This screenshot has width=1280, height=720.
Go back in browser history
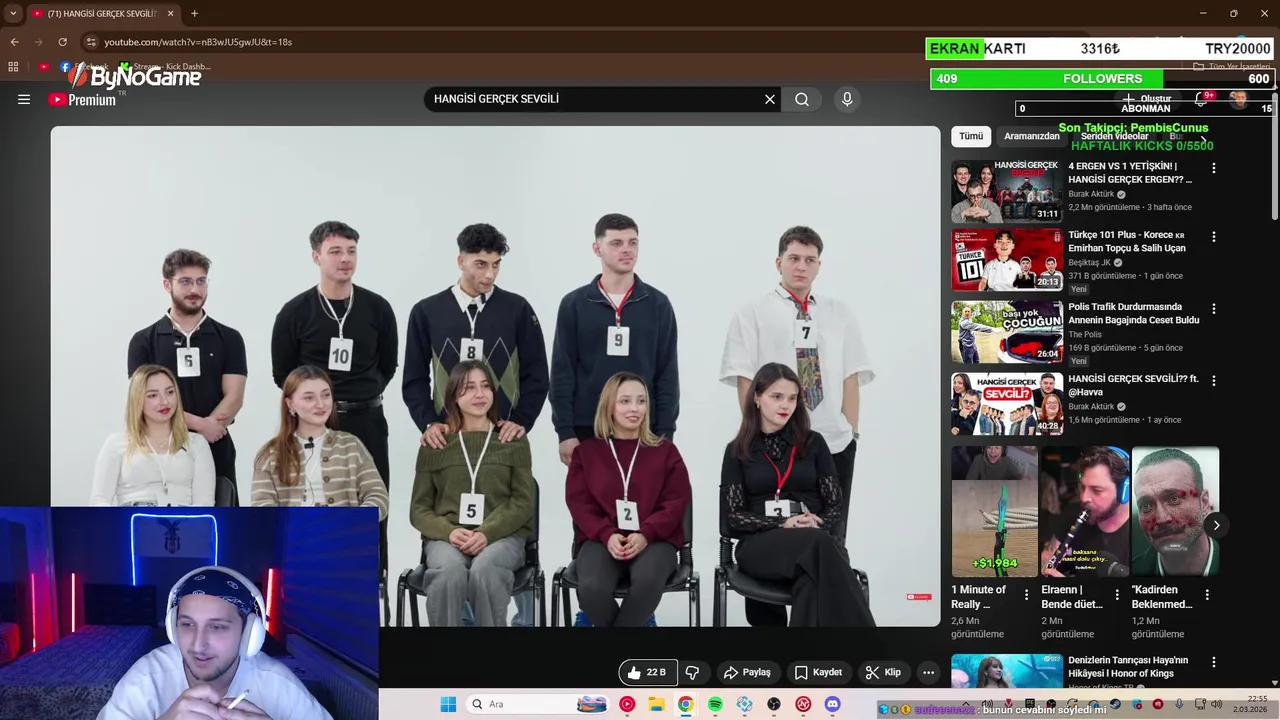point(14,42)
